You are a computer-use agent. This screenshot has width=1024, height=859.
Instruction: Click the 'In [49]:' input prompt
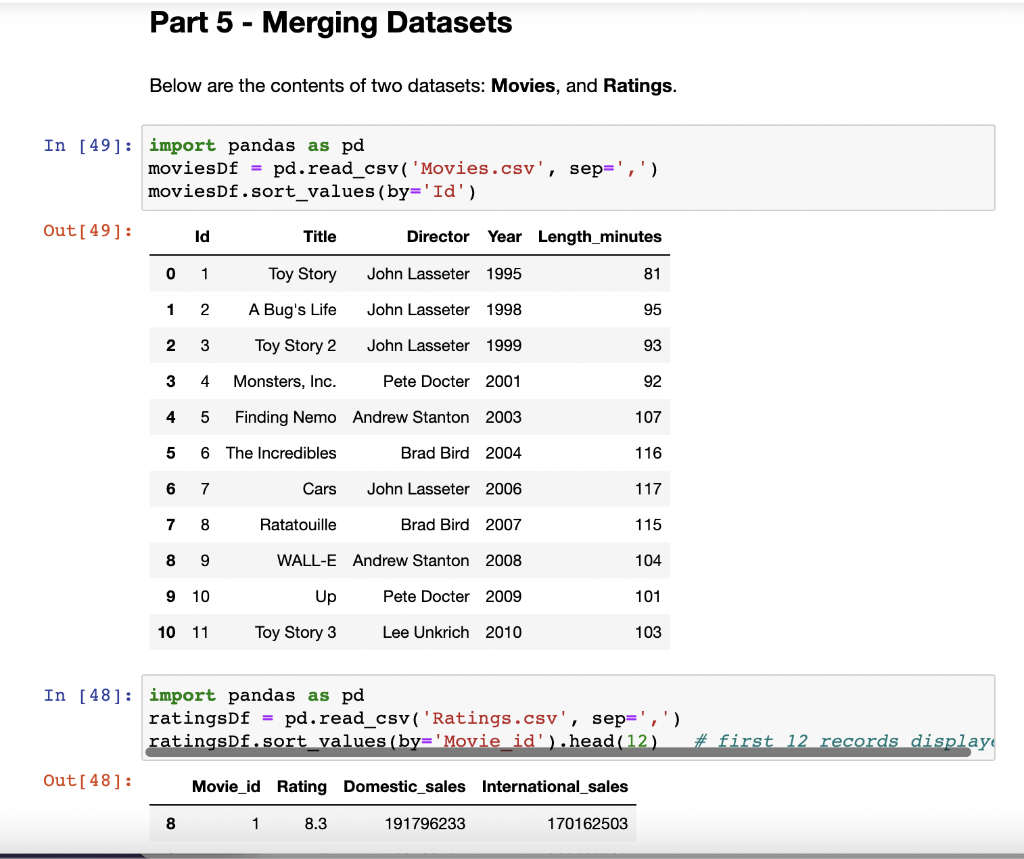tap(88, 145)
